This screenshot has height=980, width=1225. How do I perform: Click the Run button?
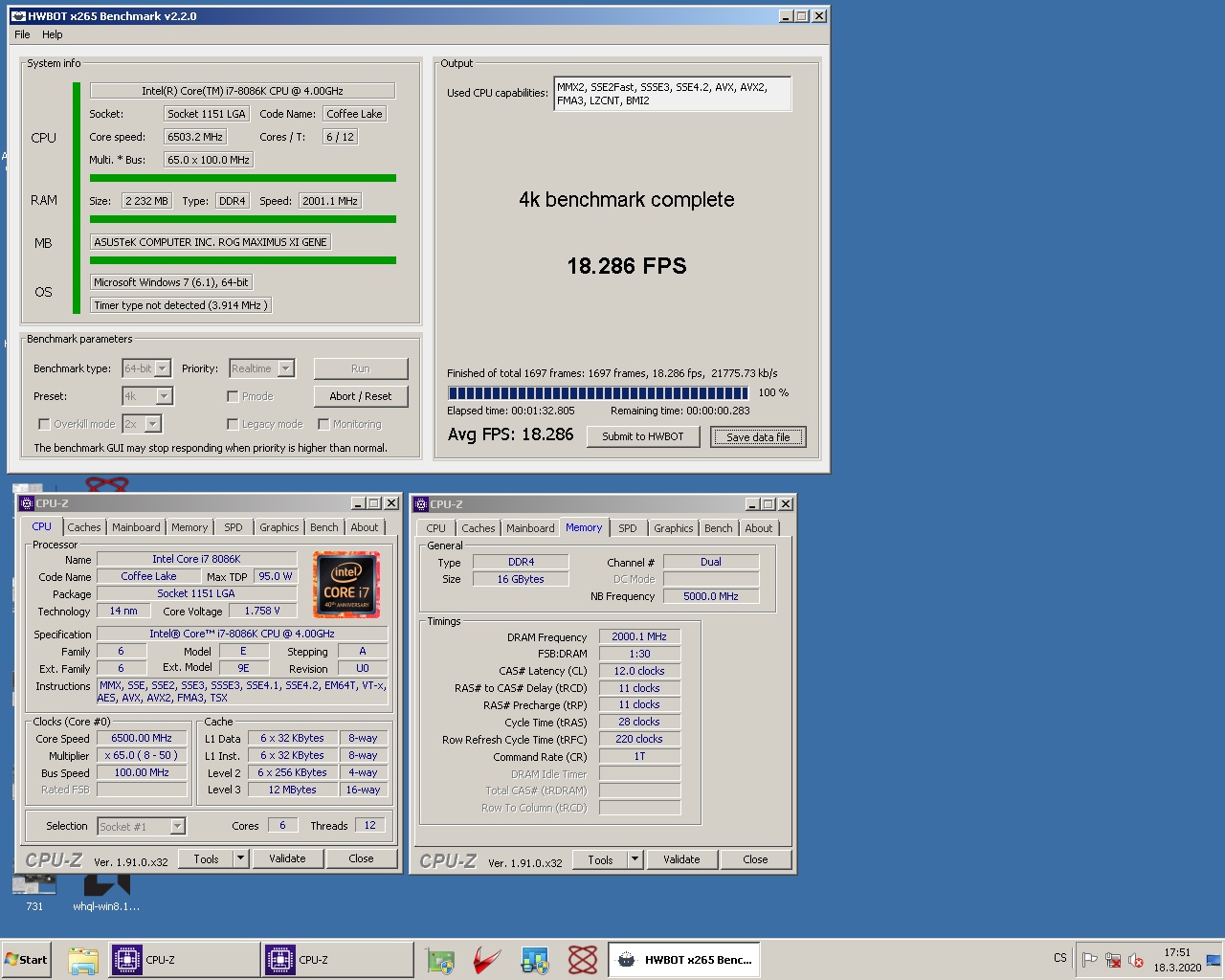tap(361, 368)
